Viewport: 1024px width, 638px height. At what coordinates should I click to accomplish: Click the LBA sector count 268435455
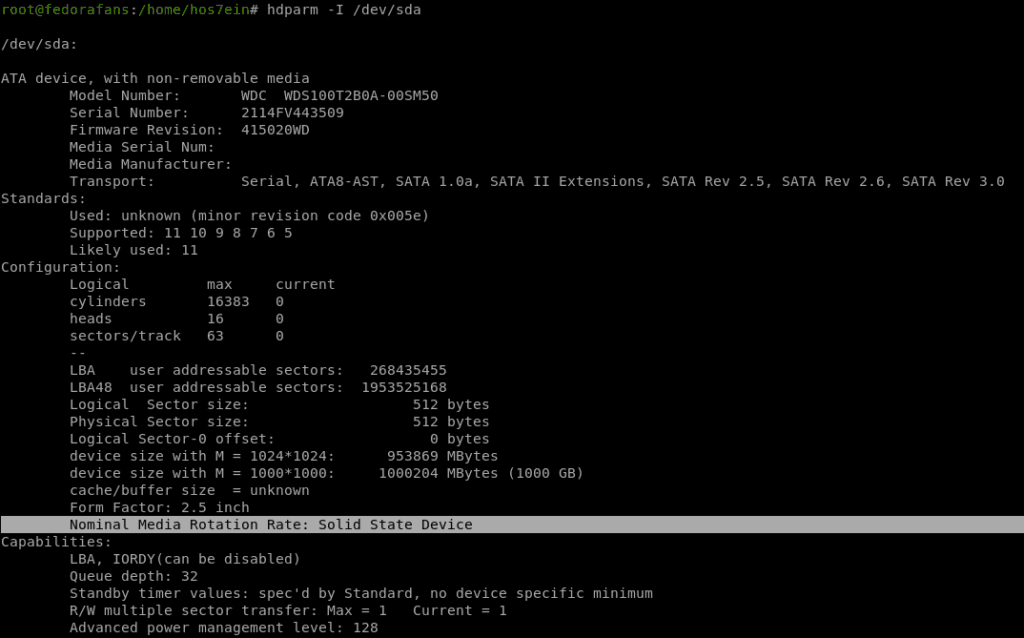pos(407,370)
